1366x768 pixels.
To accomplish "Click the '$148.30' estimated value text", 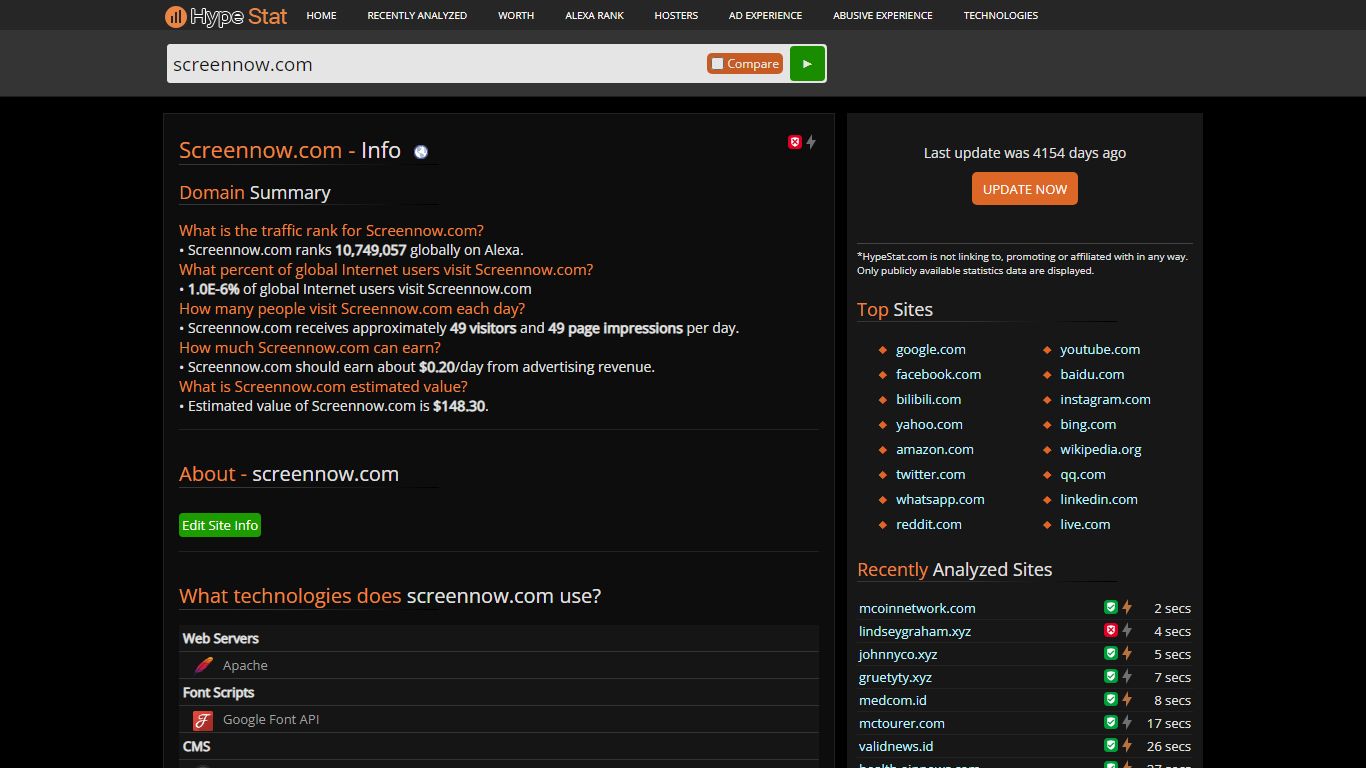I will tap(459, 406).
